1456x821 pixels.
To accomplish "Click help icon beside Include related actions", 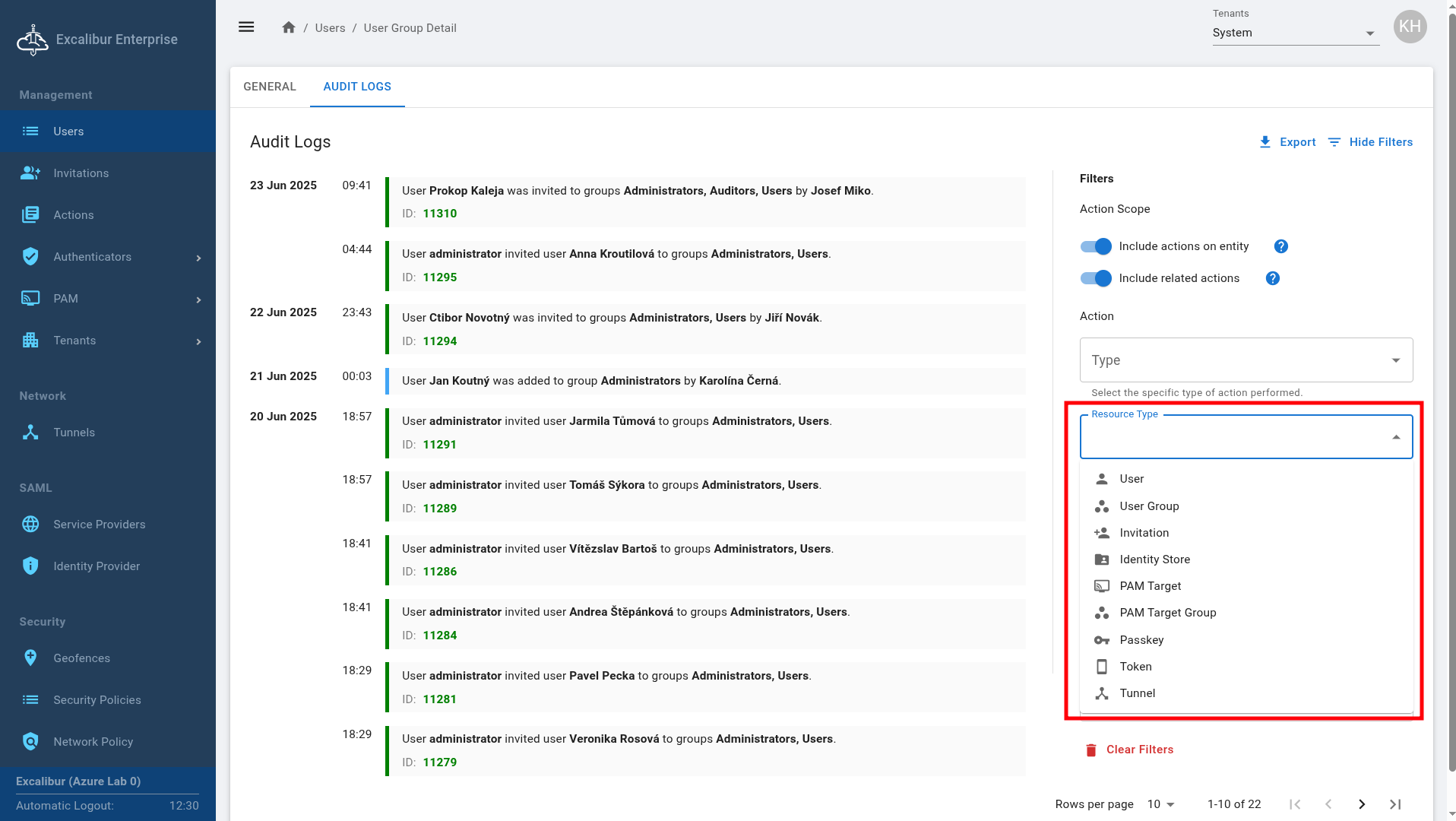I will click(x=1272, y=278).
